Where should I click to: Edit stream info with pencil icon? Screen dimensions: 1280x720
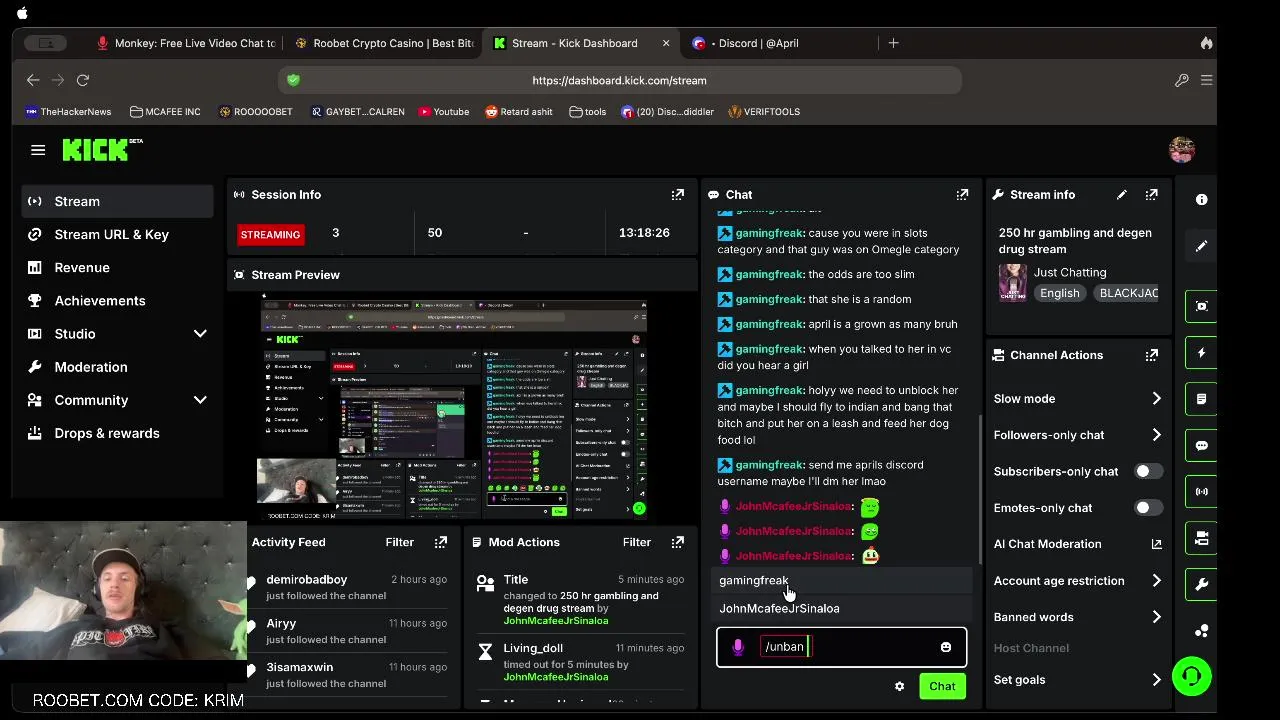pos(1122,195)
